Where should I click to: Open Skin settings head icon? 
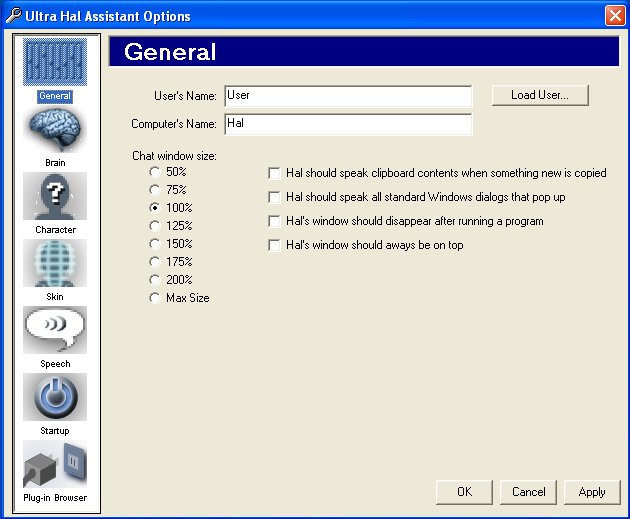point(55,263)
